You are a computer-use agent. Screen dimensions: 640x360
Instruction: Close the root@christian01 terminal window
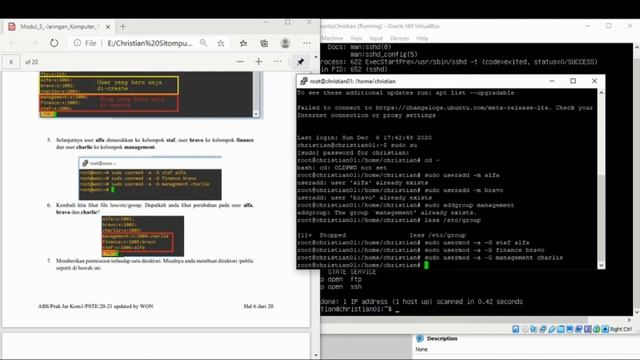tap(594, 81)
